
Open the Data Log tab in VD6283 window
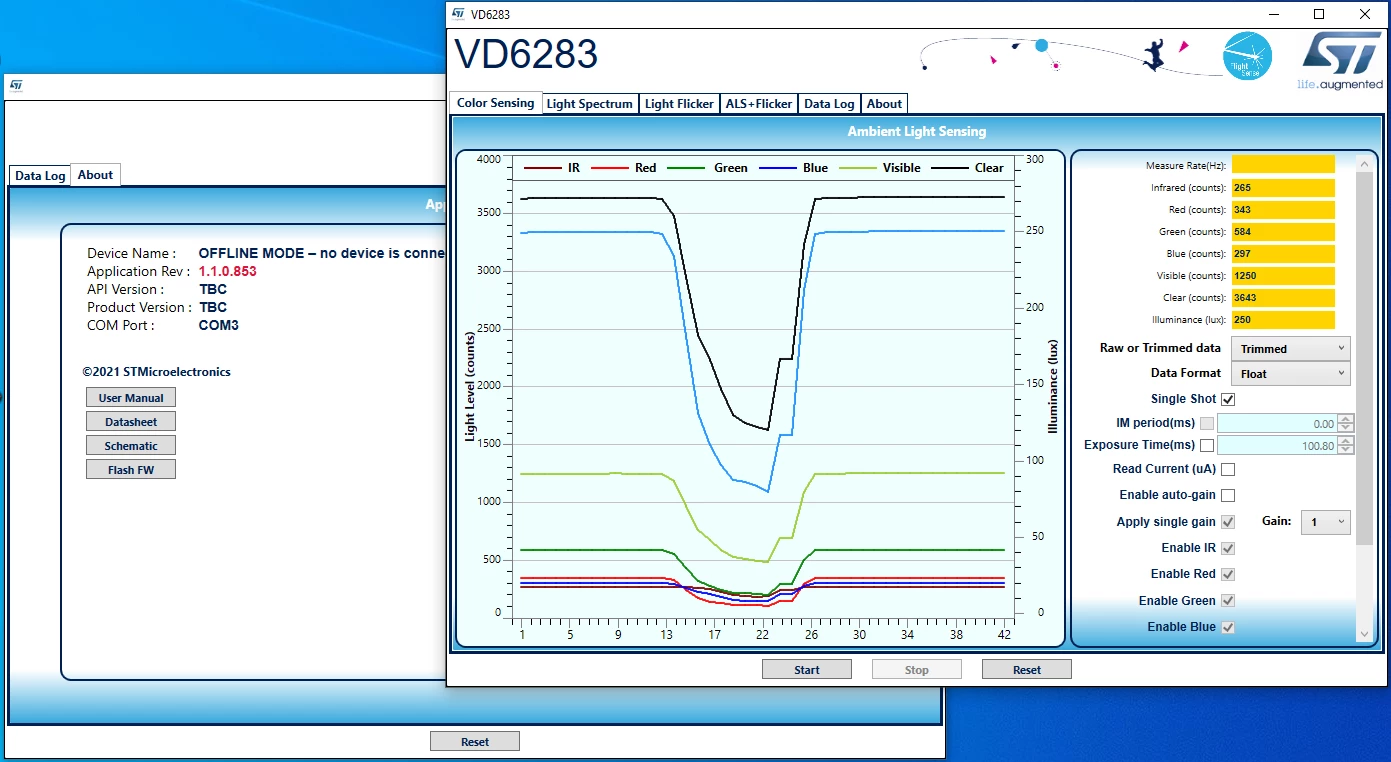[x=829, y=103]
